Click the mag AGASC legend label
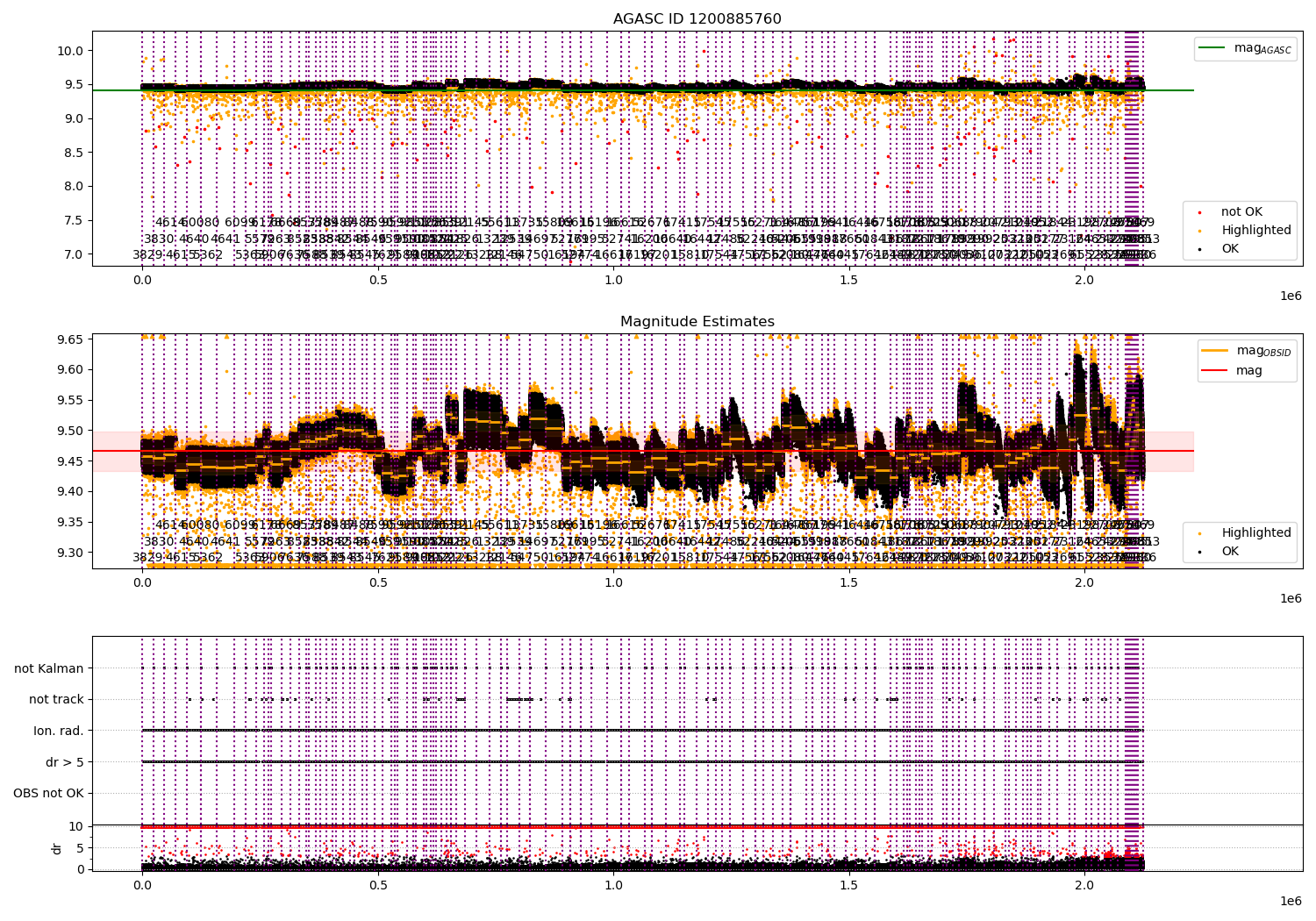This screenshot has width=1316, height=921. tap(1262, 48)
